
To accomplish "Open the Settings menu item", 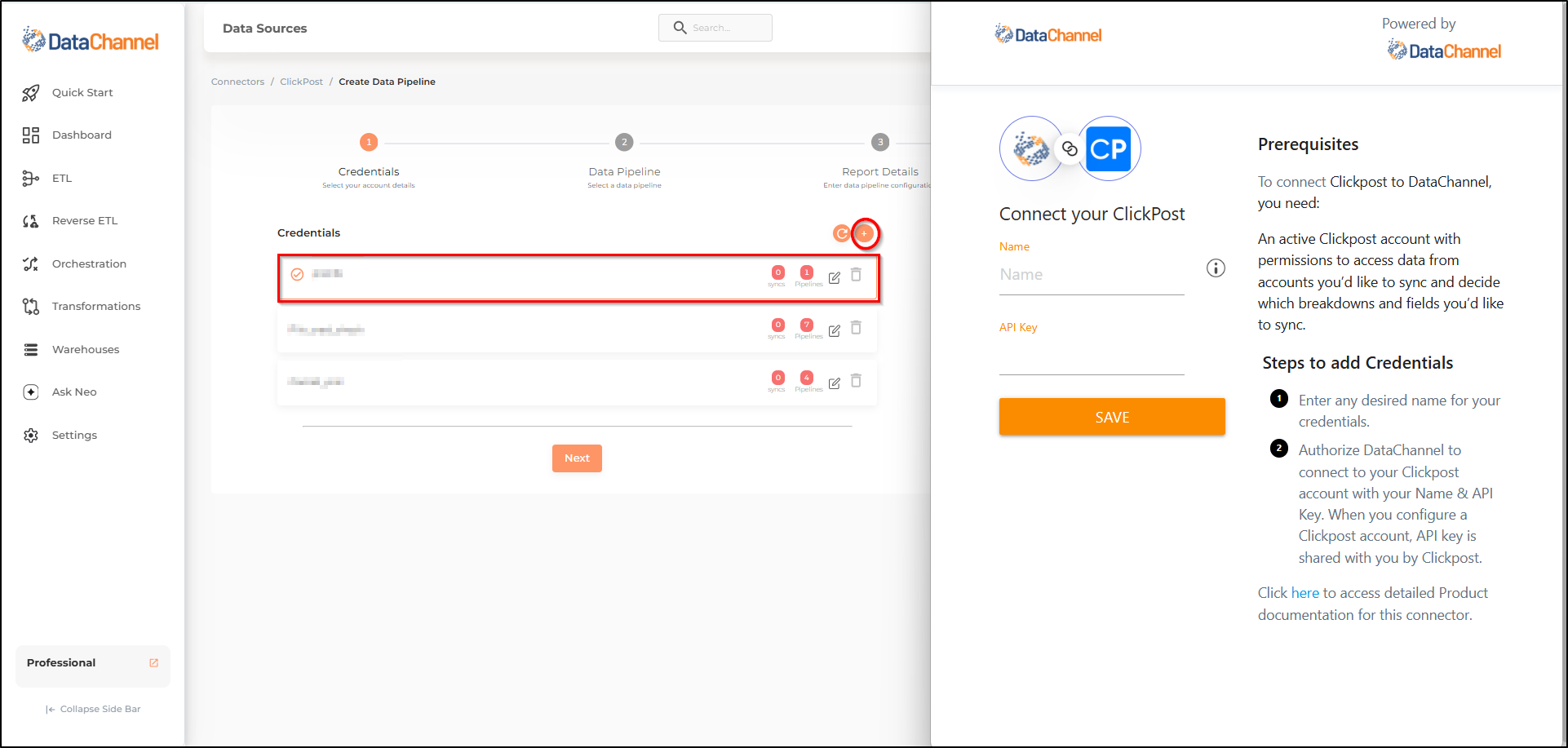I will 74,436.
